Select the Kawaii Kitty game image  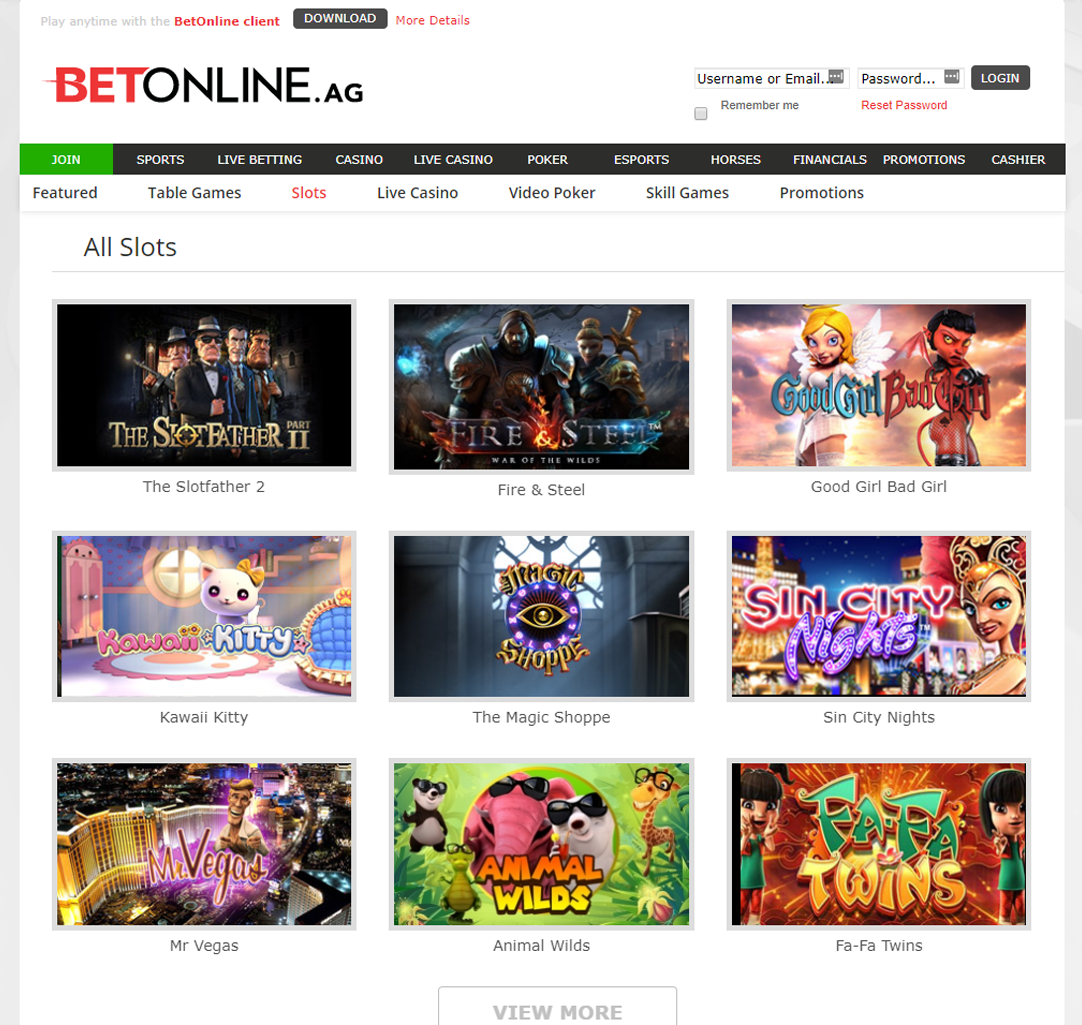click(x=204, y=616)
